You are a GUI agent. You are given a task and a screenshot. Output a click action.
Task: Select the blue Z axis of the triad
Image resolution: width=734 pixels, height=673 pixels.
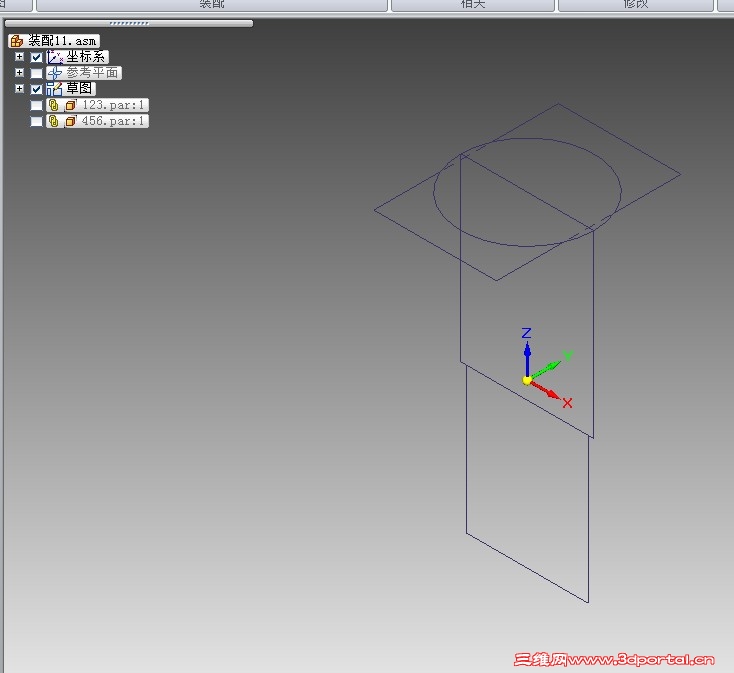point(528,358)
